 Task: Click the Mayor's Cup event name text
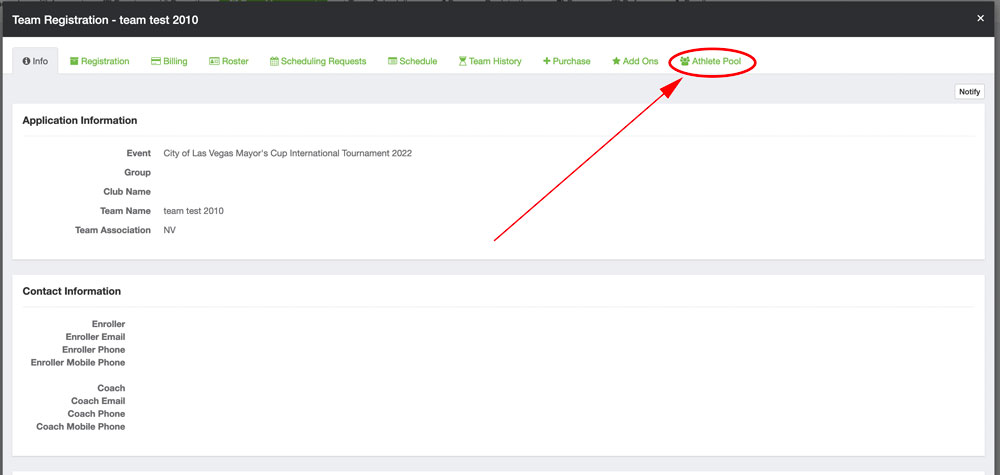[287, 154]
